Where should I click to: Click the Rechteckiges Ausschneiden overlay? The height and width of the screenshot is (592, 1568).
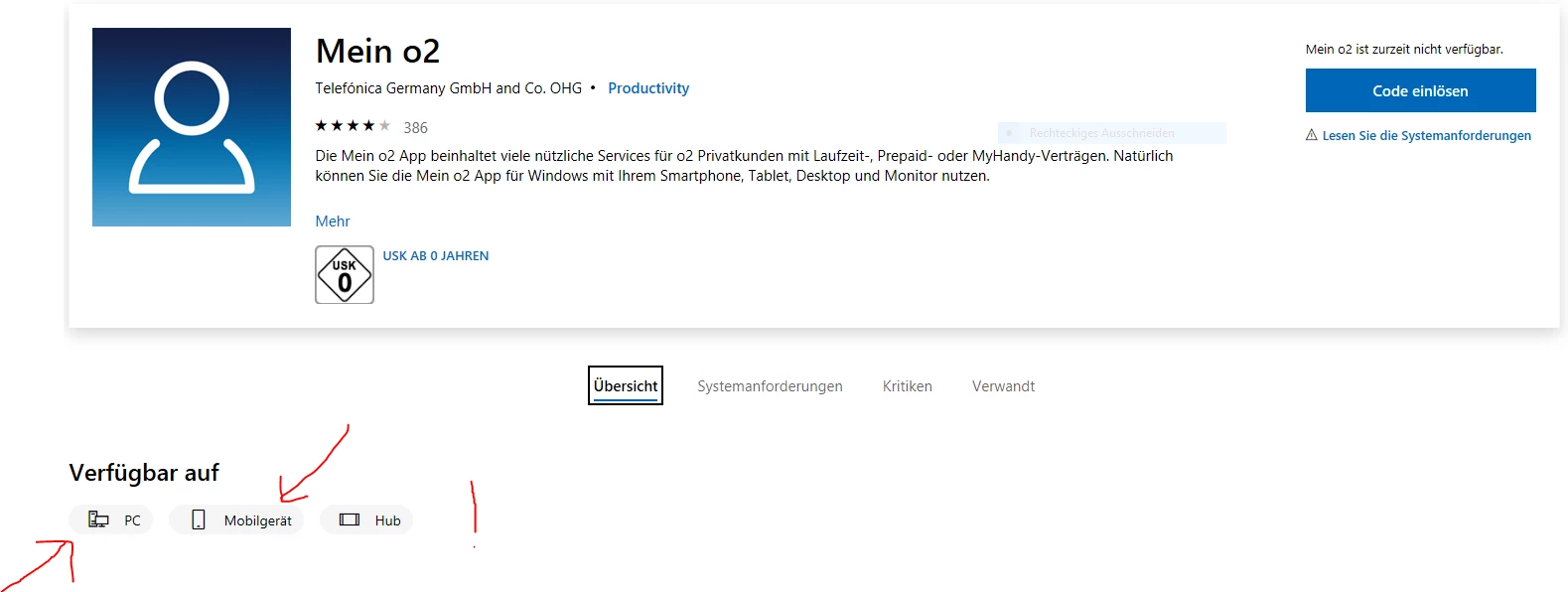point(1111,133)
